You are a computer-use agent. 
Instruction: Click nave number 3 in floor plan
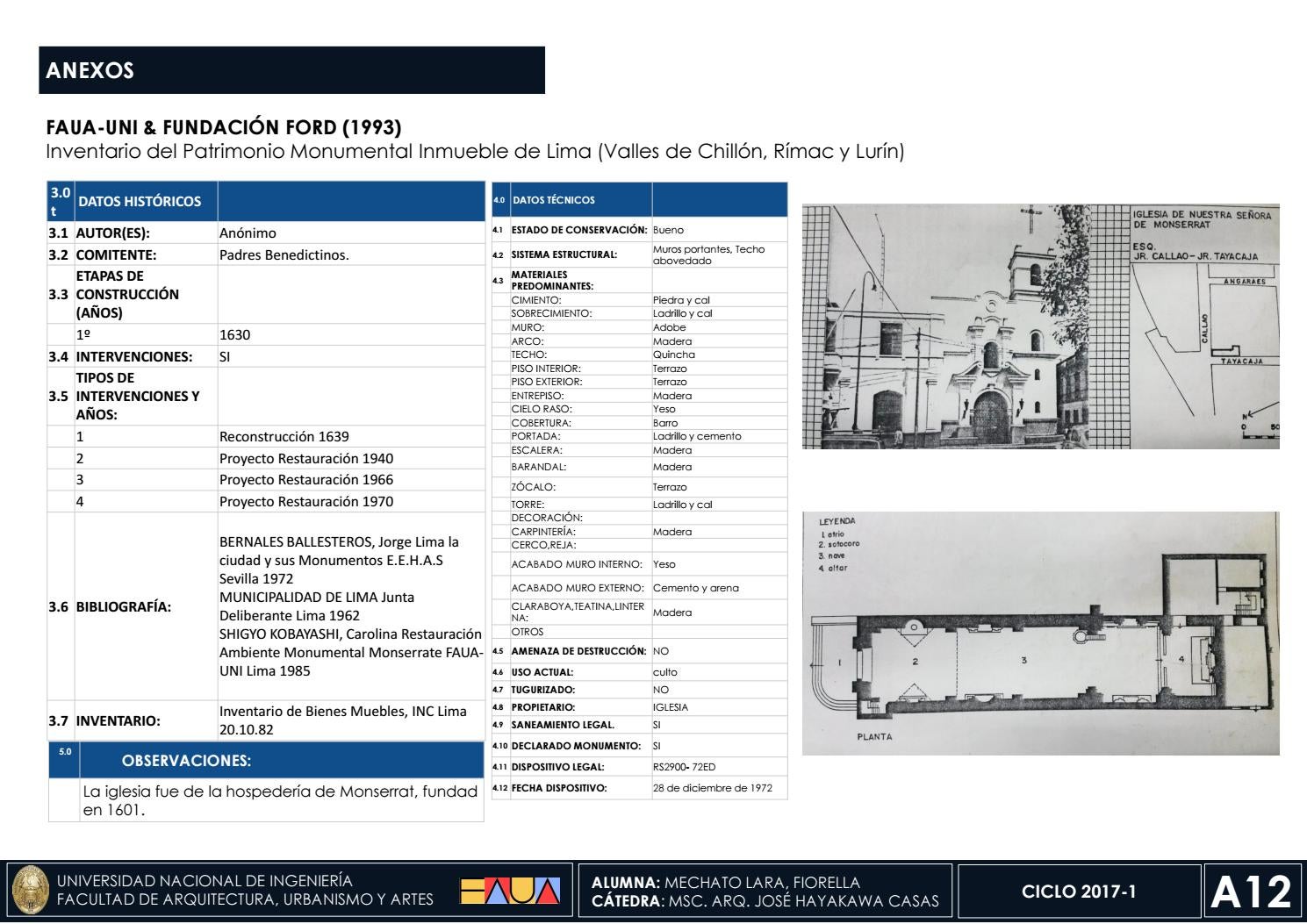click(x=1023, y=660)
